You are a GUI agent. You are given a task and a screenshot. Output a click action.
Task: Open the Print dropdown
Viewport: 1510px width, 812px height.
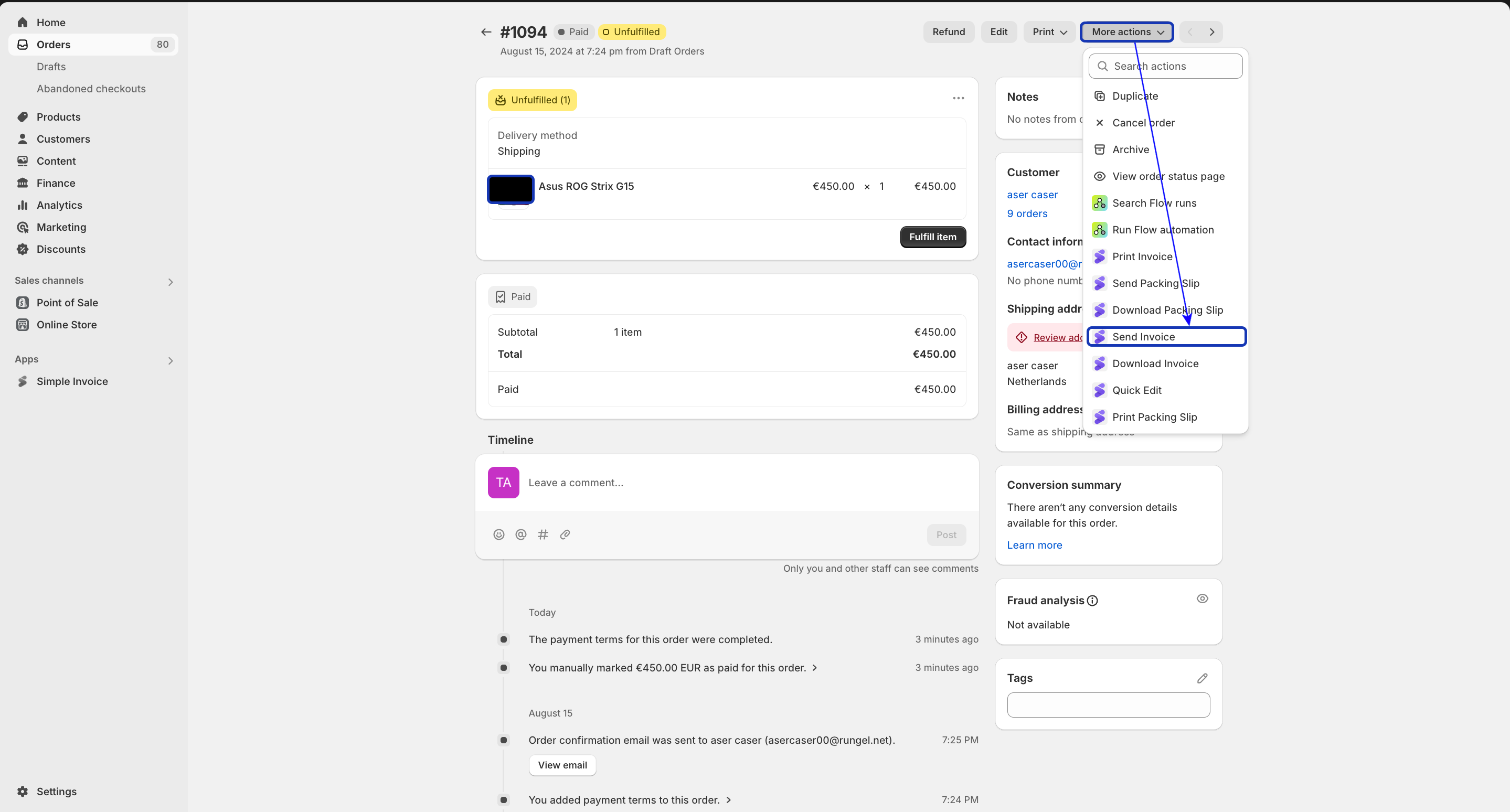point(1049,32)
